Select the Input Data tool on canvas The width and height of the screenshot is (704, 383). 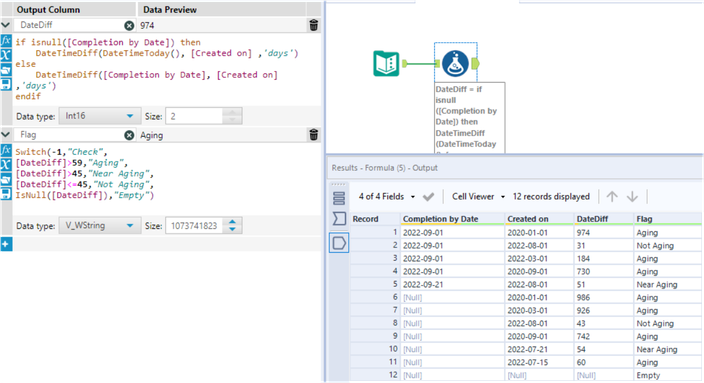386,64
